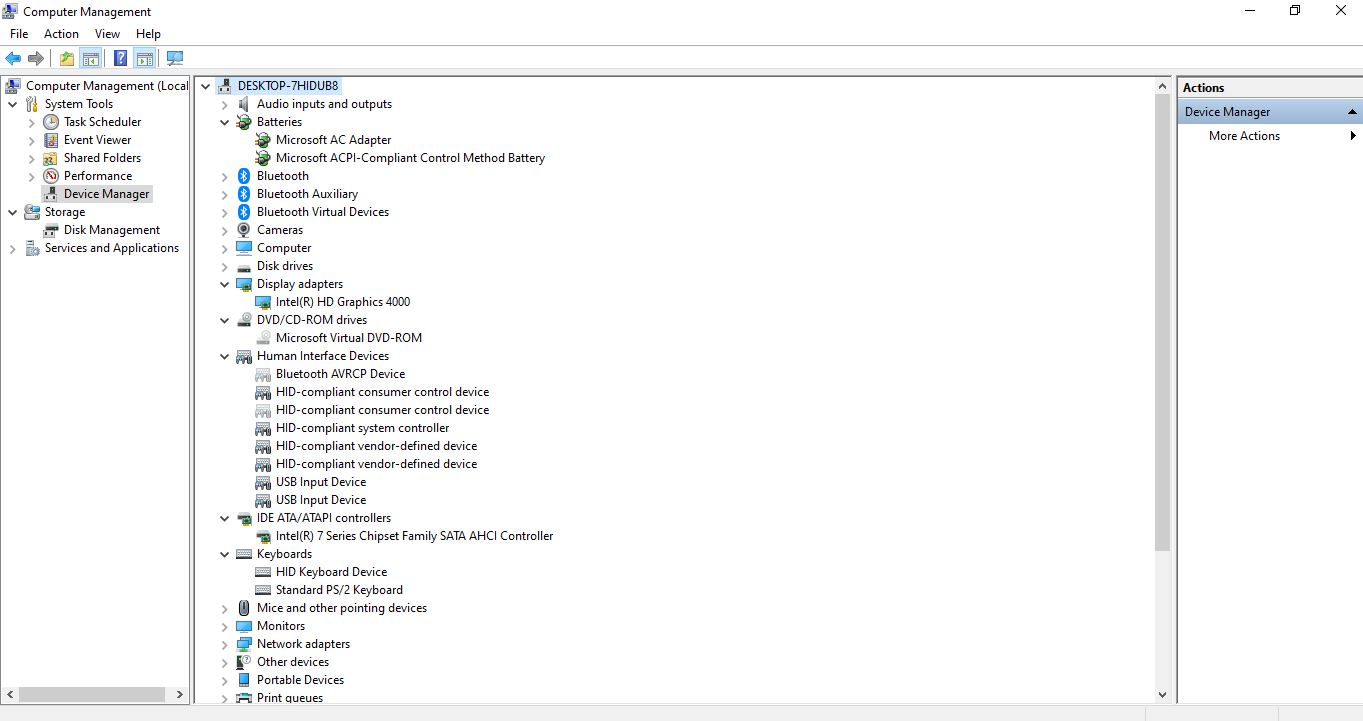Select Device Manager in the left console tree
The image size is (1363, 721).
tap(107, 194)
